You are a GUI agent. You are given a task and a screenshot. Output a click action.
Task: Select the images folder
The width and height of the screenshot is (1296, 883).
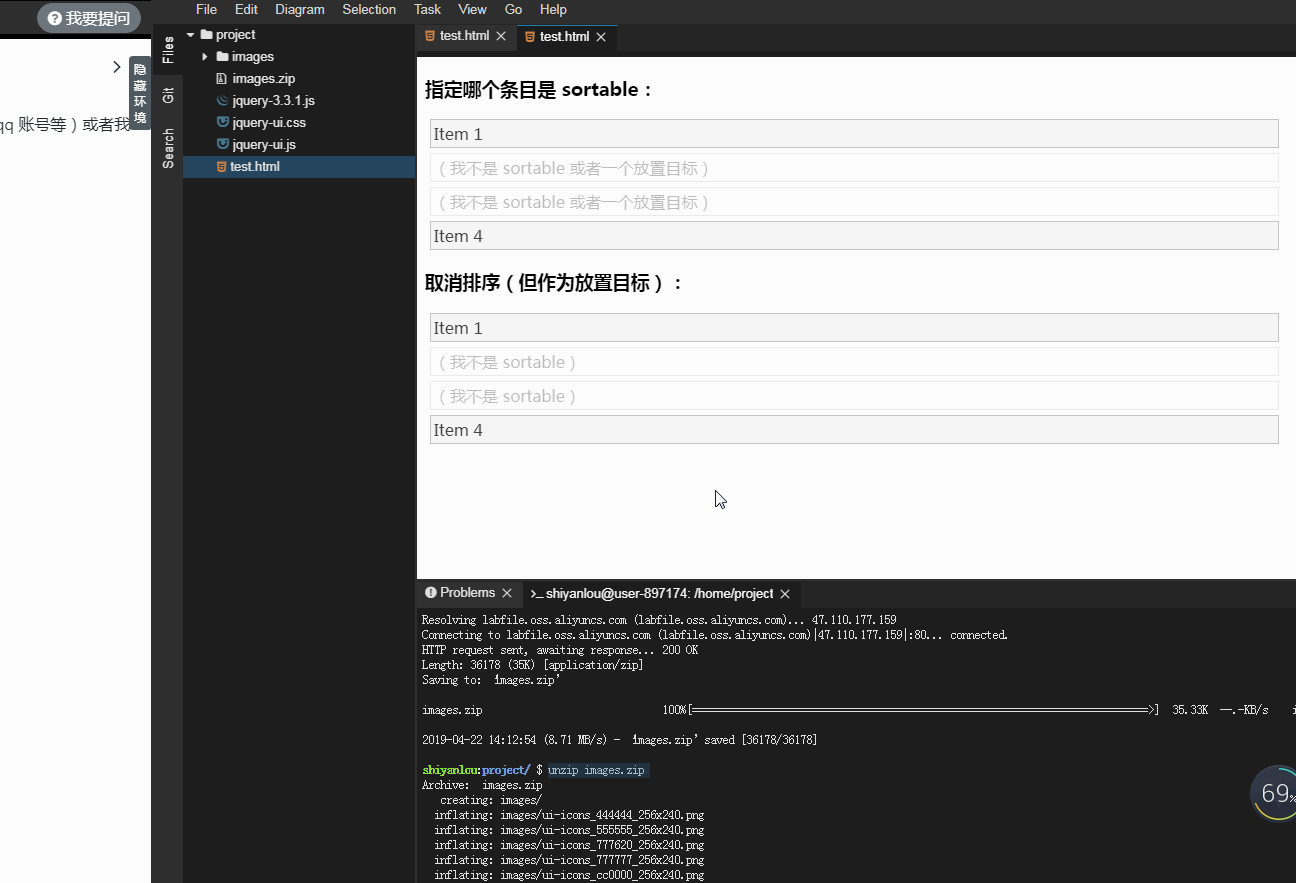click(299, 57)
